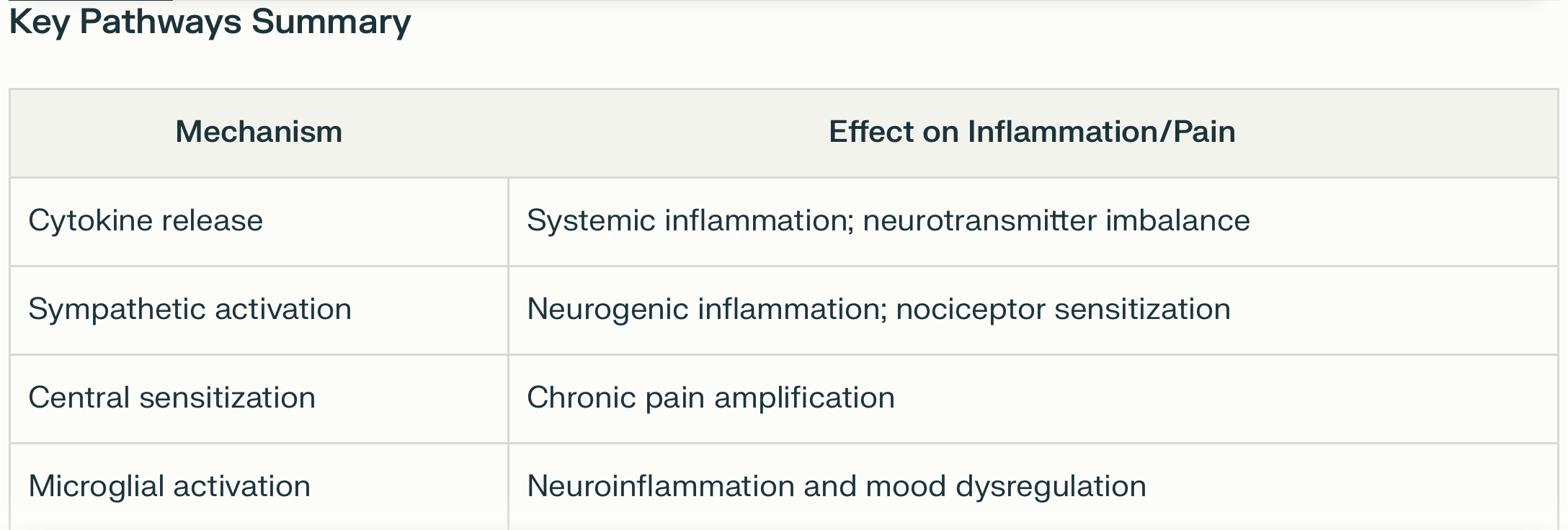This screenshot has height=530, width=1568.
Task: Click the word Systemic in first row
Action: point(591,220)
